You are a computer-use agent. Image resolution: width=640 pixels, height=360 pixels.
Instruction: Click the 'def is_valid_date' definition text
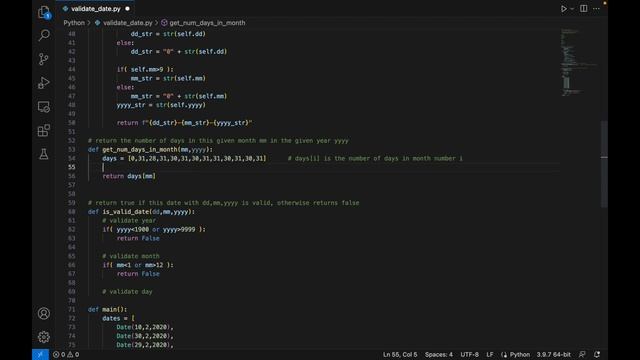tap(141, 212)
